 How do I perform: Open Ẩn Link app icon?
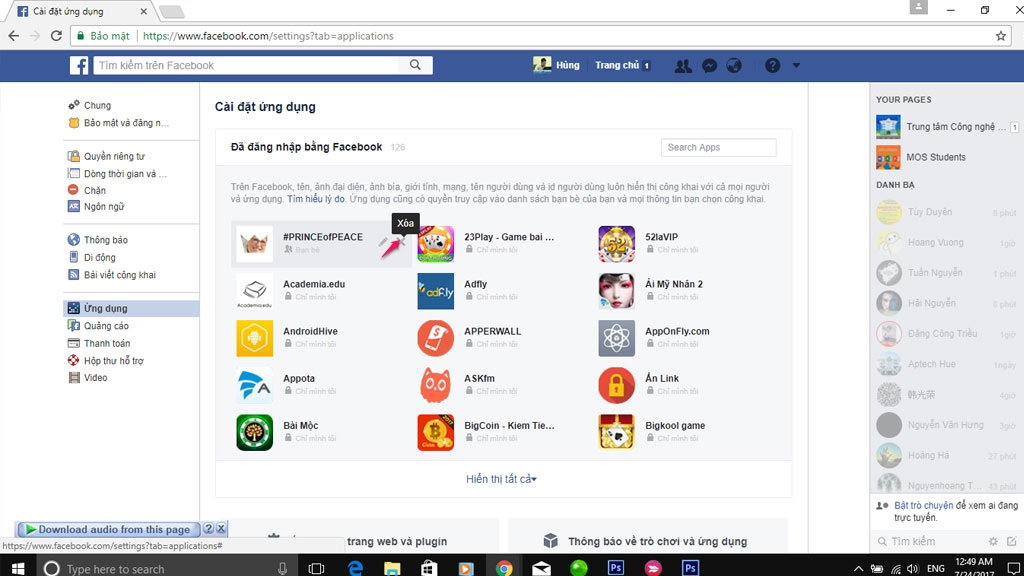click(x=616, y=385)
